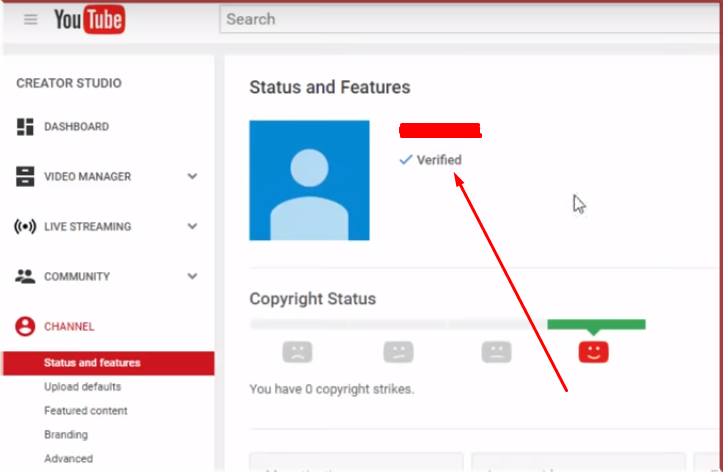The width and height of the screenshot is (723, 472).
Task: Click the Dashboard grid icon
Action: 26,127
